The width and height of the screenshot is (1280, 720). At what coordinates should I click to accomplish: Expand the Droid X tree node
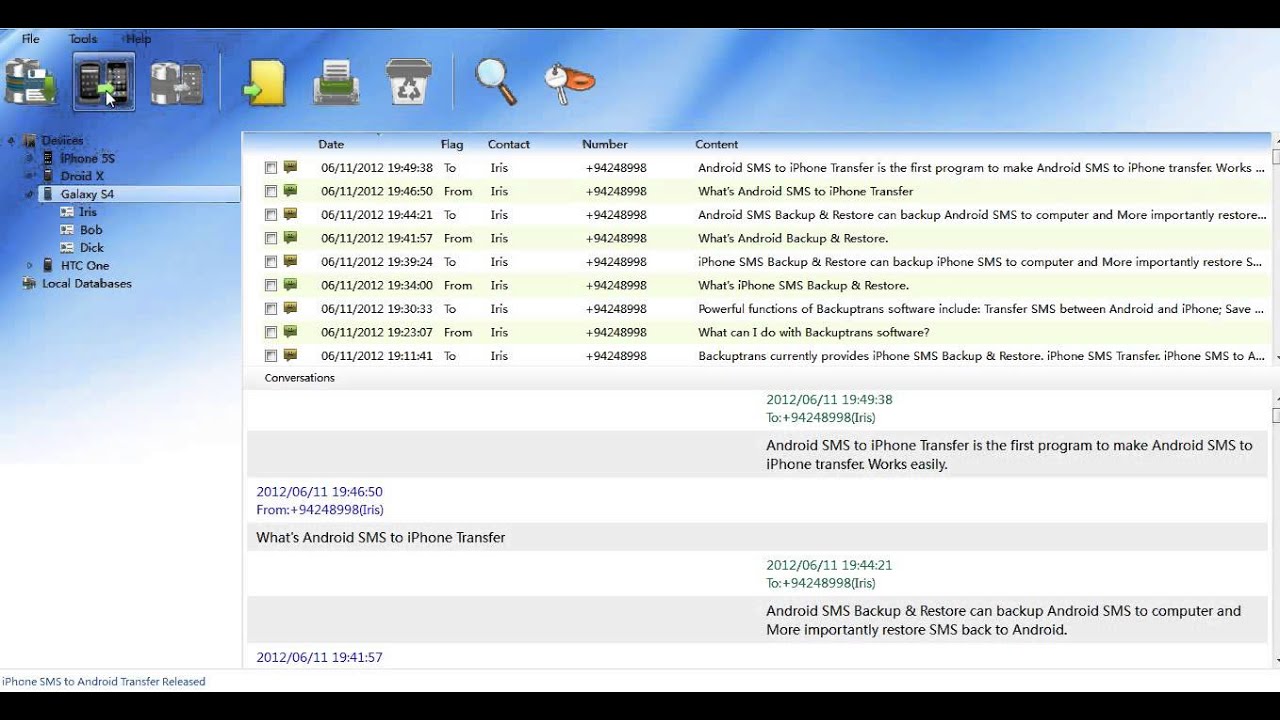[30, 176]
